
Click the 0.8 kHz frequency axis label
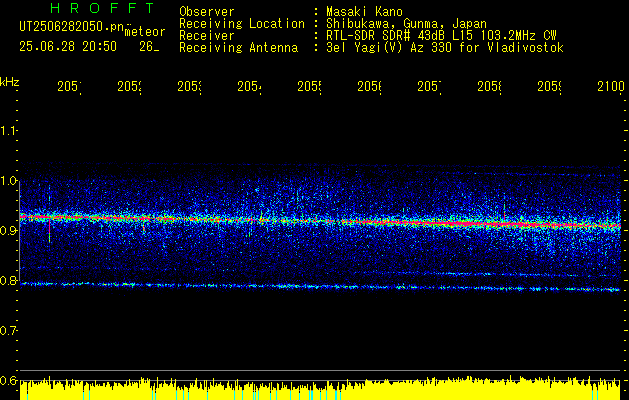coord(8,280)
